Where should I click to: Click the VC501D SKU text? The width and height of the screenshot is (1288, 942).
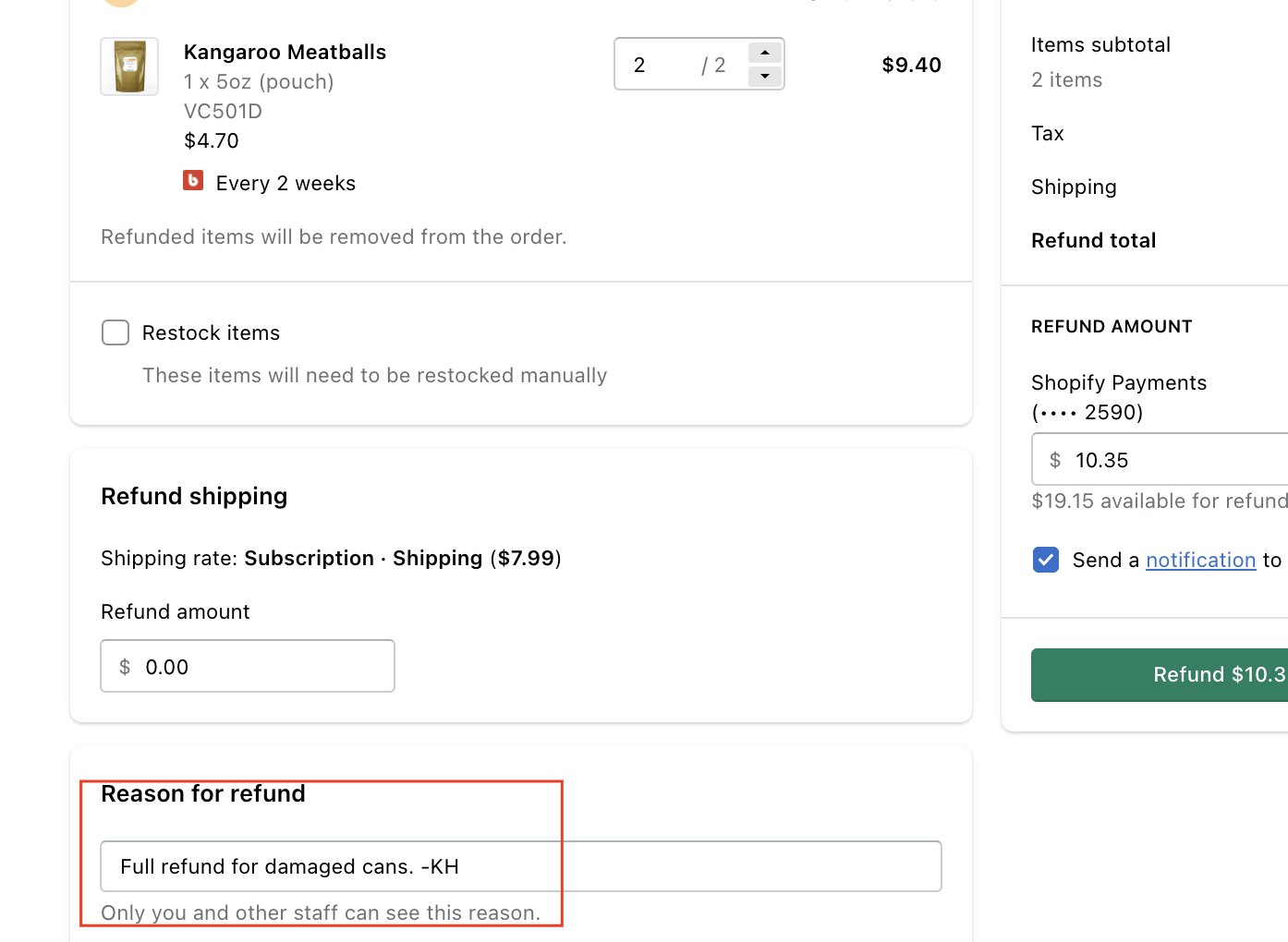(223, 111)
